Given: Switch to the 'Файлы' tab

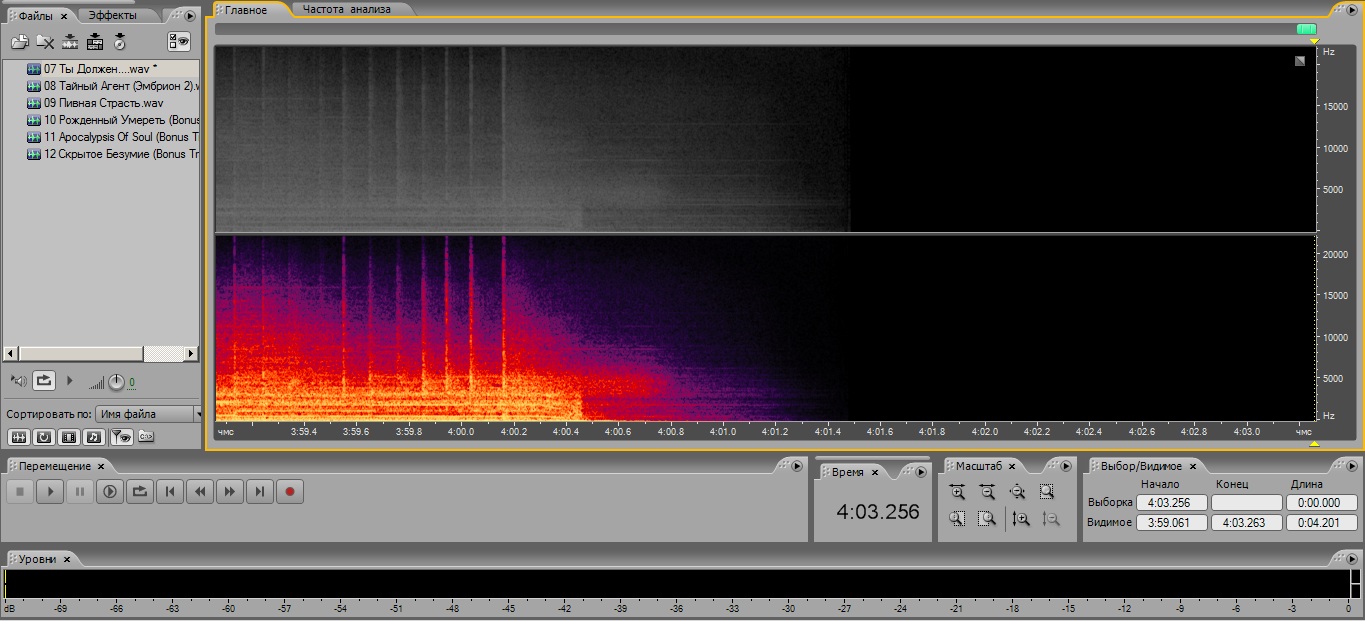Looking at the screenshot, I should [35, 16].
